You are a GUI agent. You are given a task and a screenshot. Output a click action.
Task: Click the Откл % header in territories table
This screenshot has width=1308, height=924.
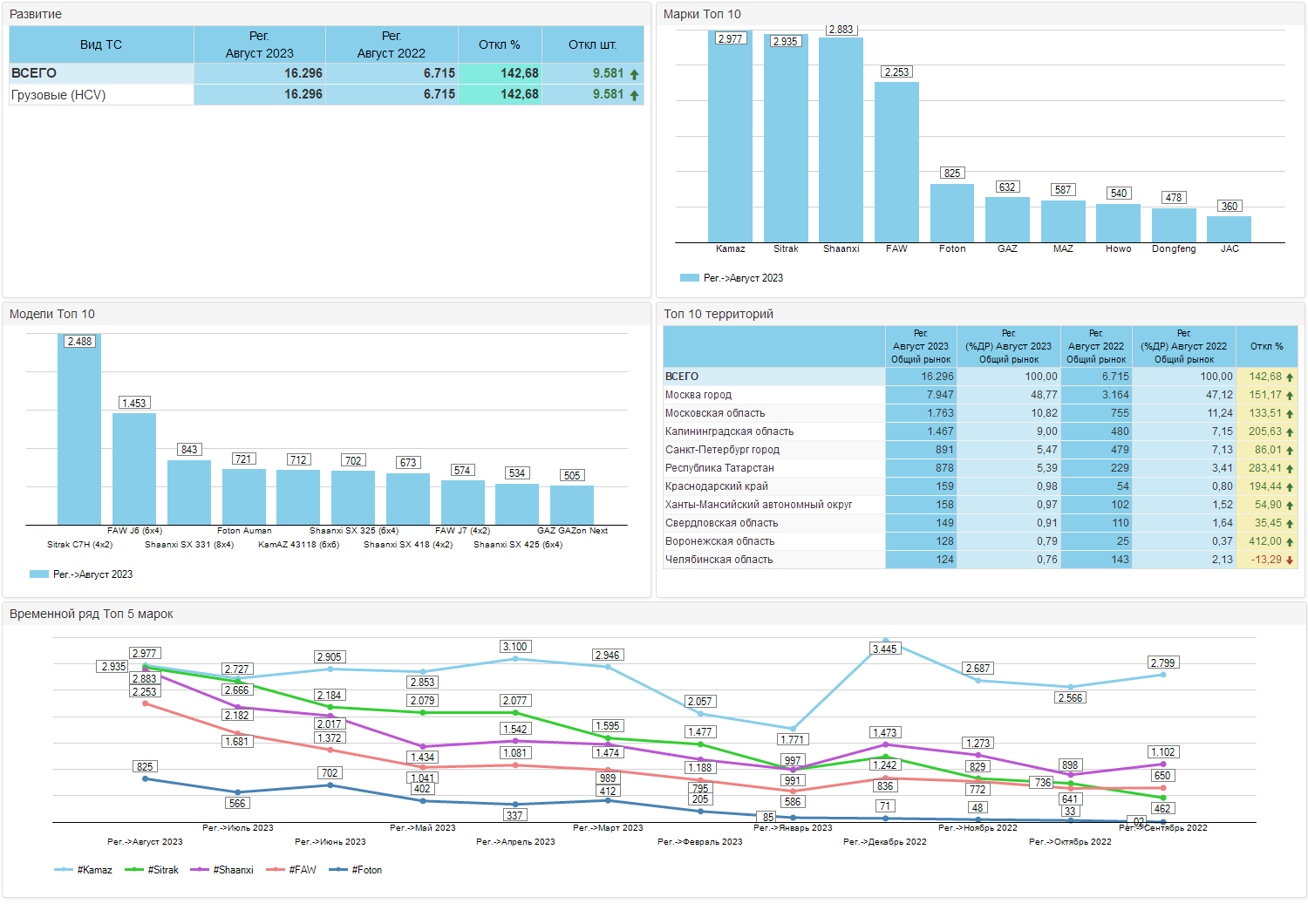[1267, 346]
